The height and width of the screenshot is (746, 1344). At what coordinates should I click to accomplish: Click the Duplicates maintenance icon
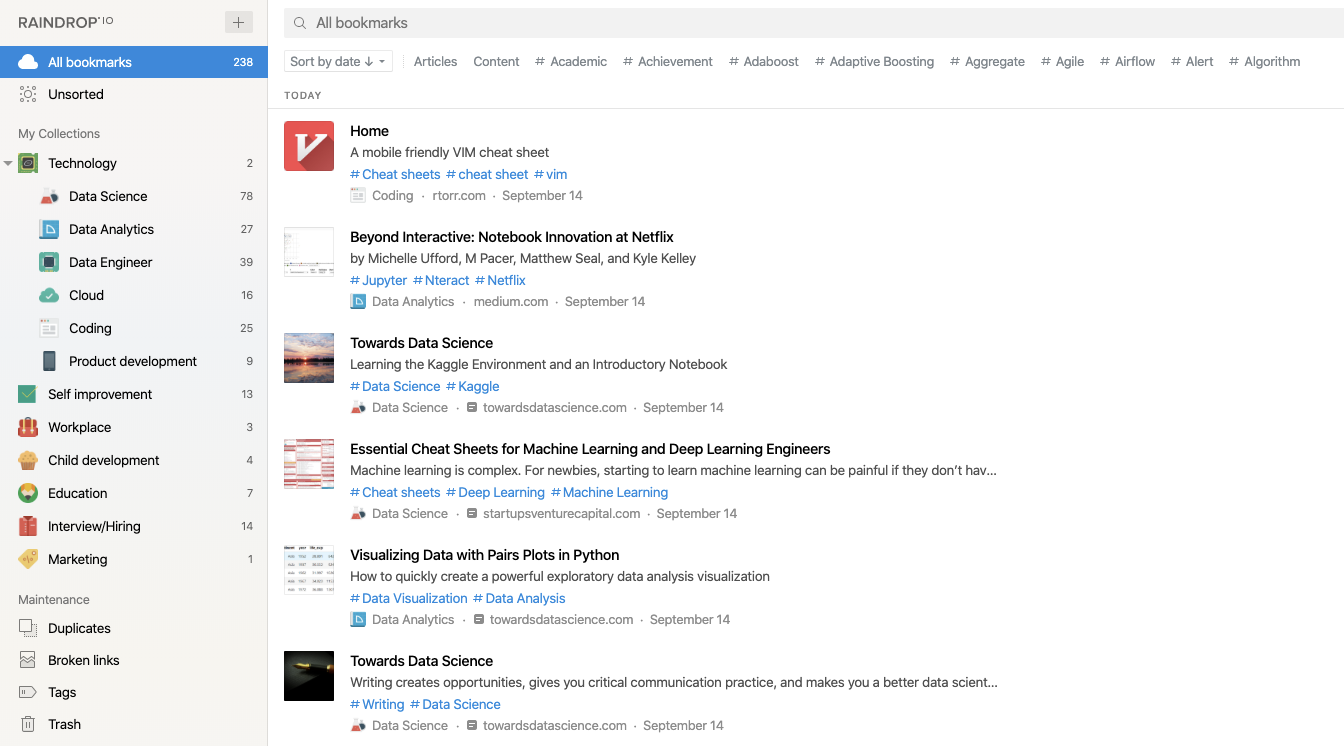[28, 628]
